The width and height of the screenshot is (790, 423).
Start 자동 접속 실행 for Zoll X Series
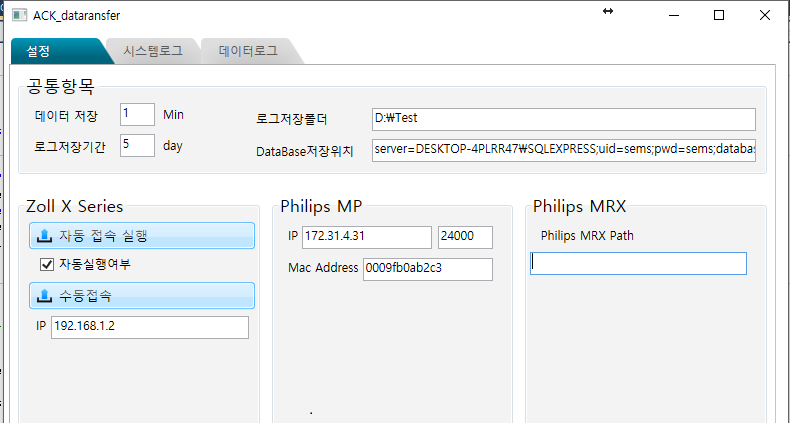[142, 236]
